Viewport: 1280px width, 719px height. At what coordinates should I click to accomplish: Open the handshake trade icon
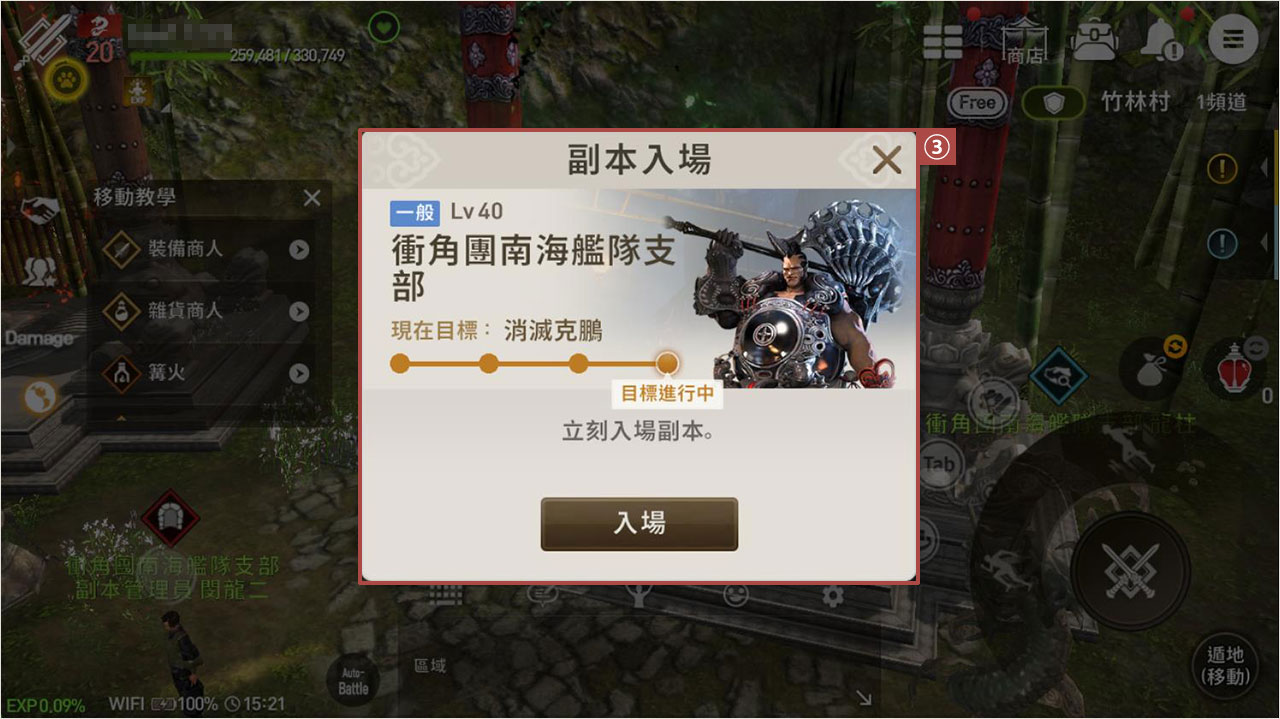[x=41, y=210]
